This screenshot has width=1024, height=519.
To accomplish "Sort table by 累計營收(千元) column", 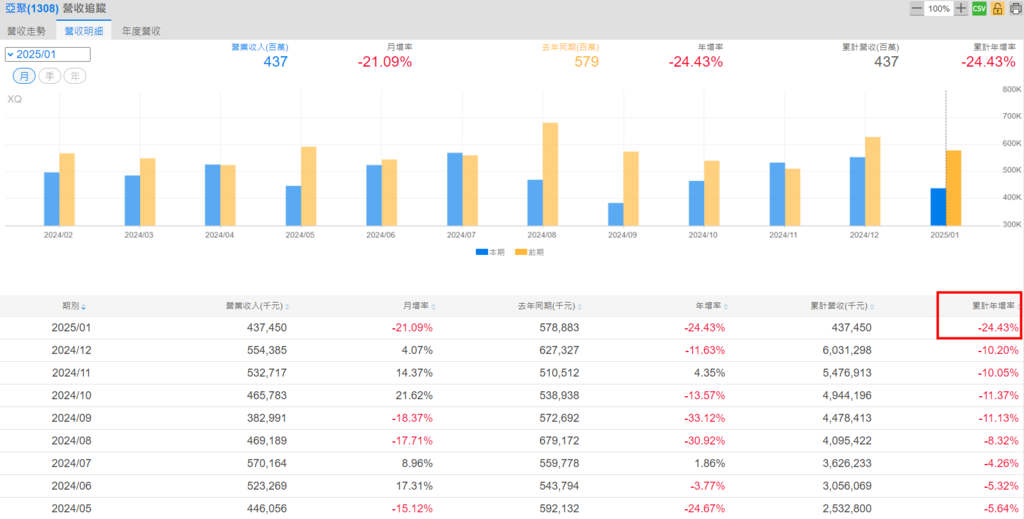I will [842, 306].
